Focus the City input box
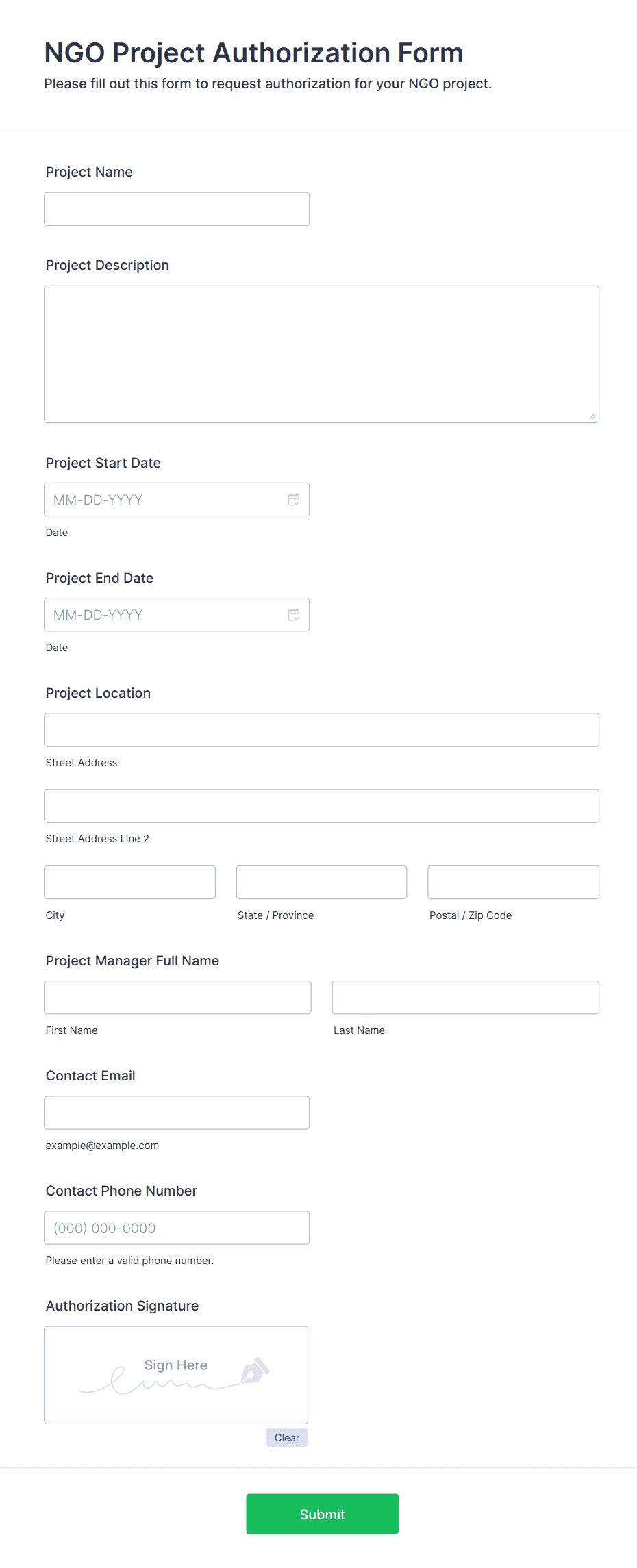 click(x=130, y=883)
